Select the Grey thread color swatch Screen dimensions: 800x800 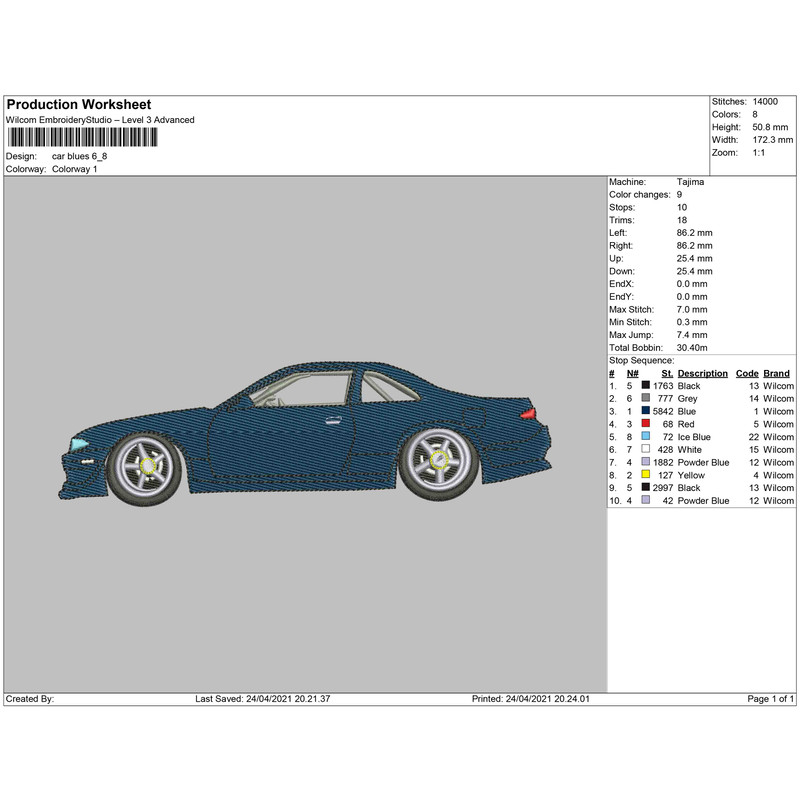click(x=646, y=398)
